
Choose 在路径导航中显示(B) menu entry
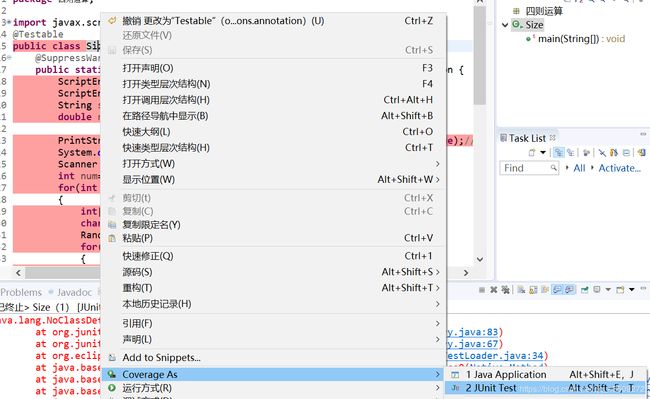(274, 116)
